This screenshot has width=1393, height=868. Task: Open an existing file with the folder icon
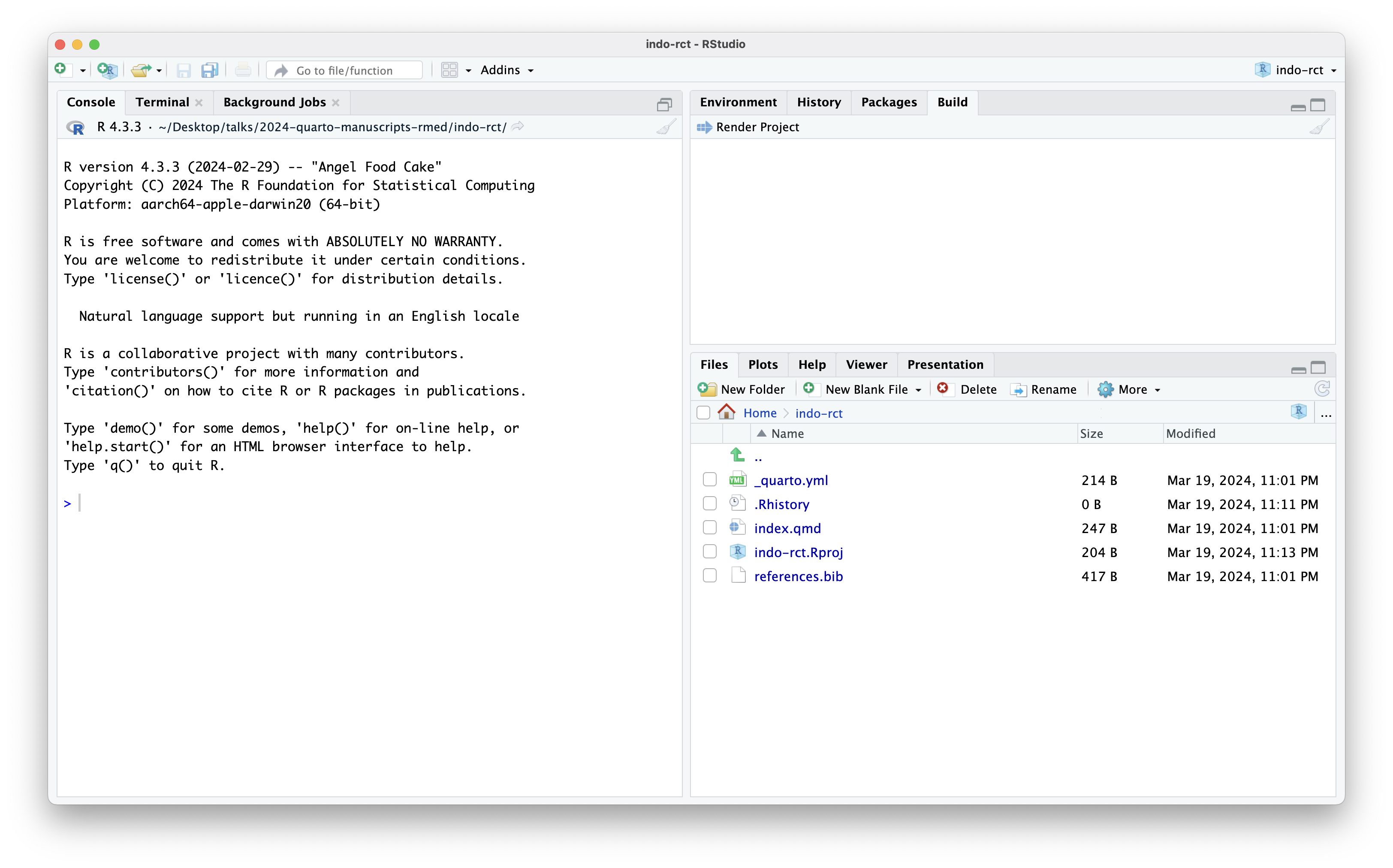click(142, 69)
